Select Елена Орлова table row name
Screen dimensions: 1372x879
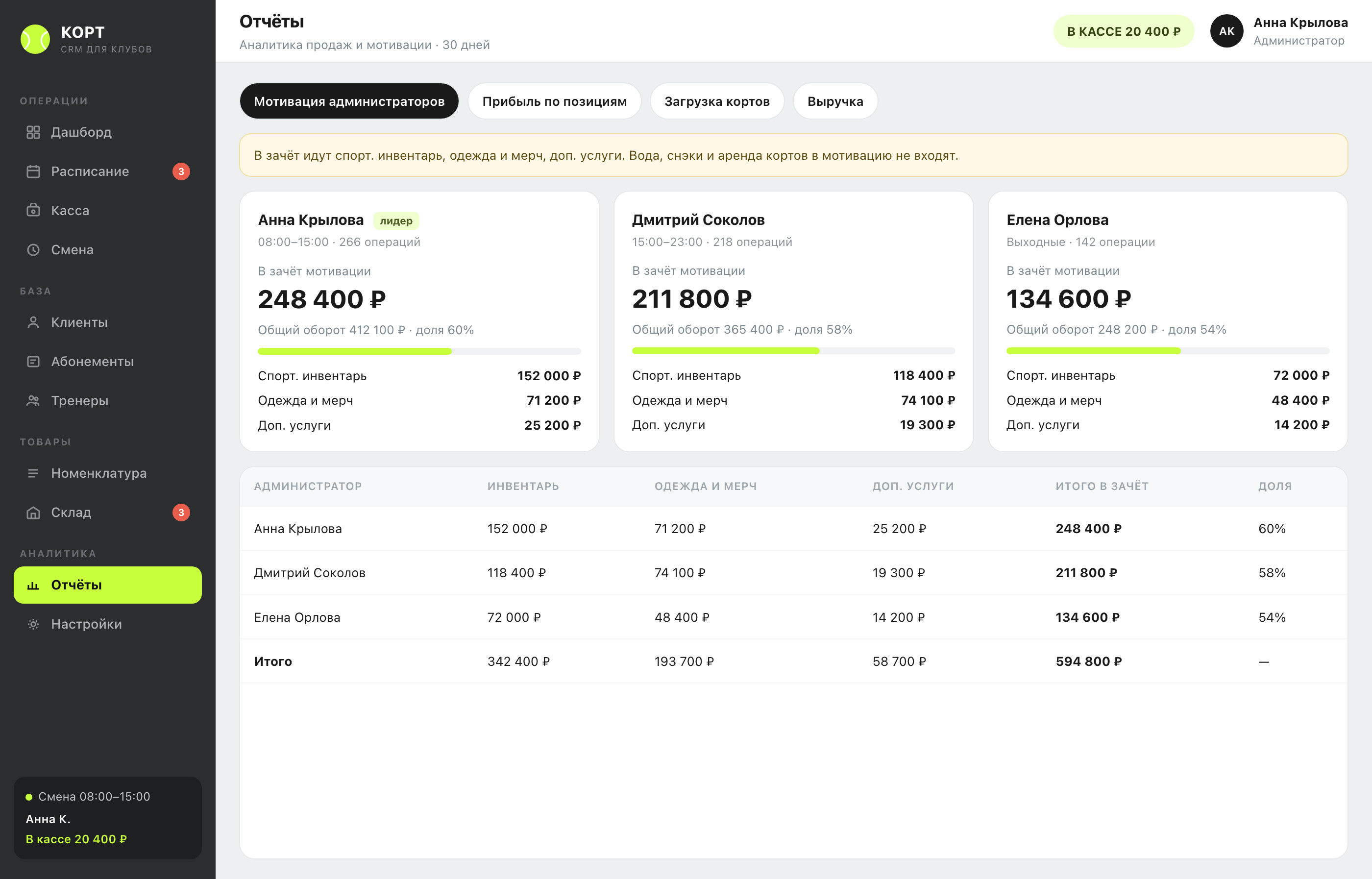click(297, 617)
